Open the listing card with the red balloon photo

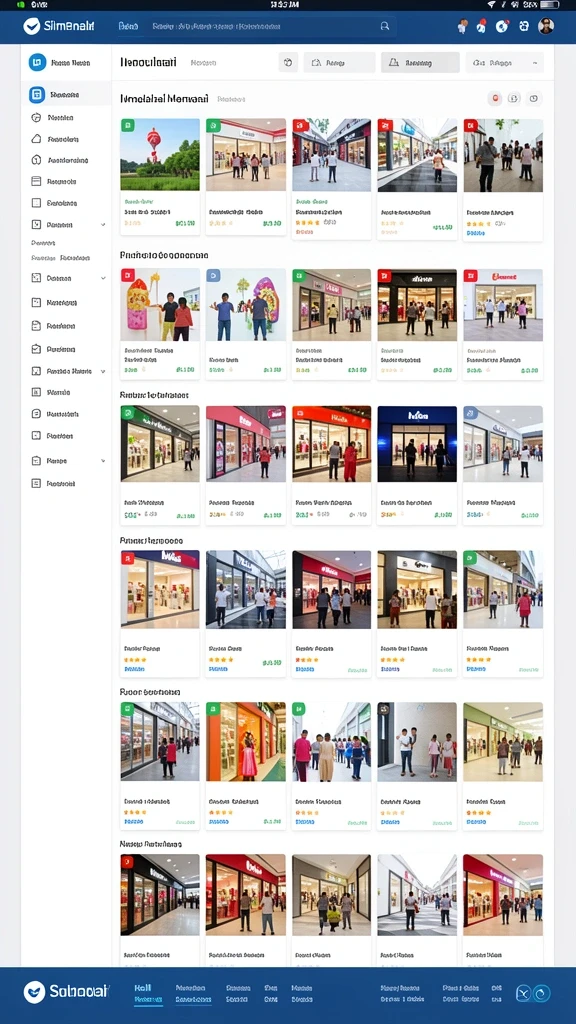160,177
